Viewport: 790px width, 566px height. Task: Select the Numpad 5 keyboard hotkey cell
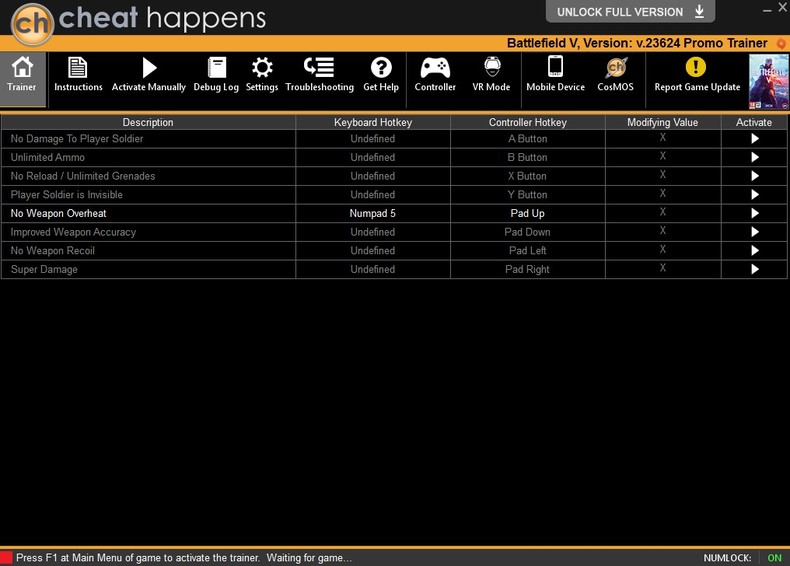pos(372,213)
